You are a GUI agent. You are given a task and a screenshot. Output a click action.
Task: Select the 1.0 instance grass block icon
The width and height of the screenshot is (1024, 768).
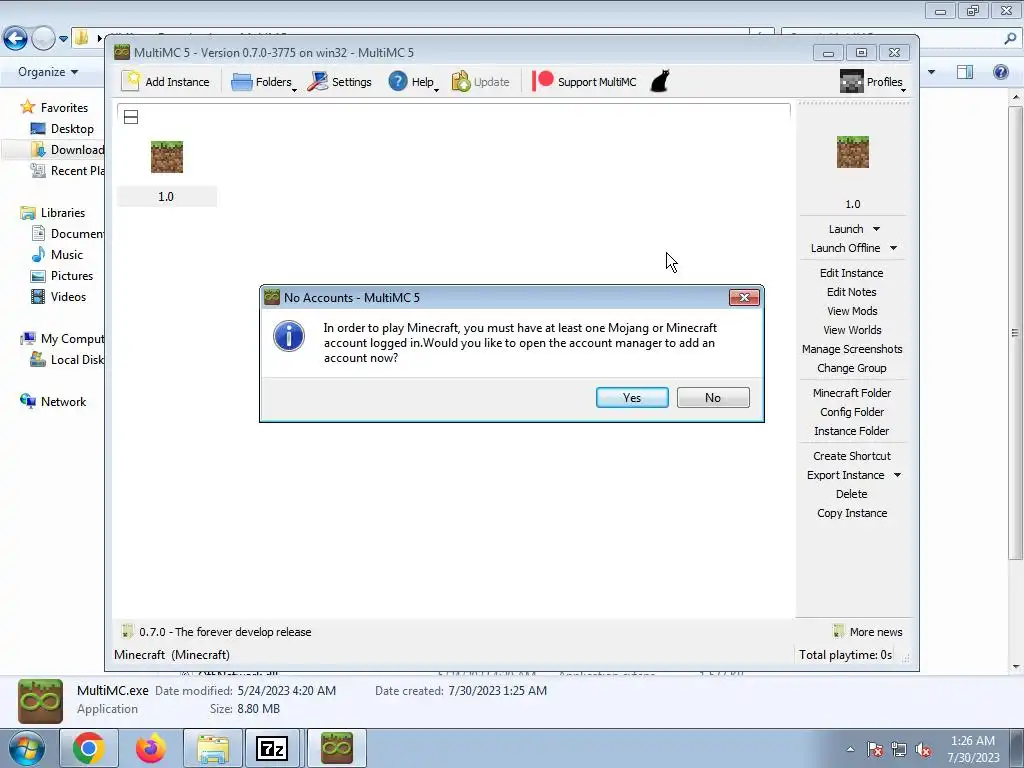point(167,157)
